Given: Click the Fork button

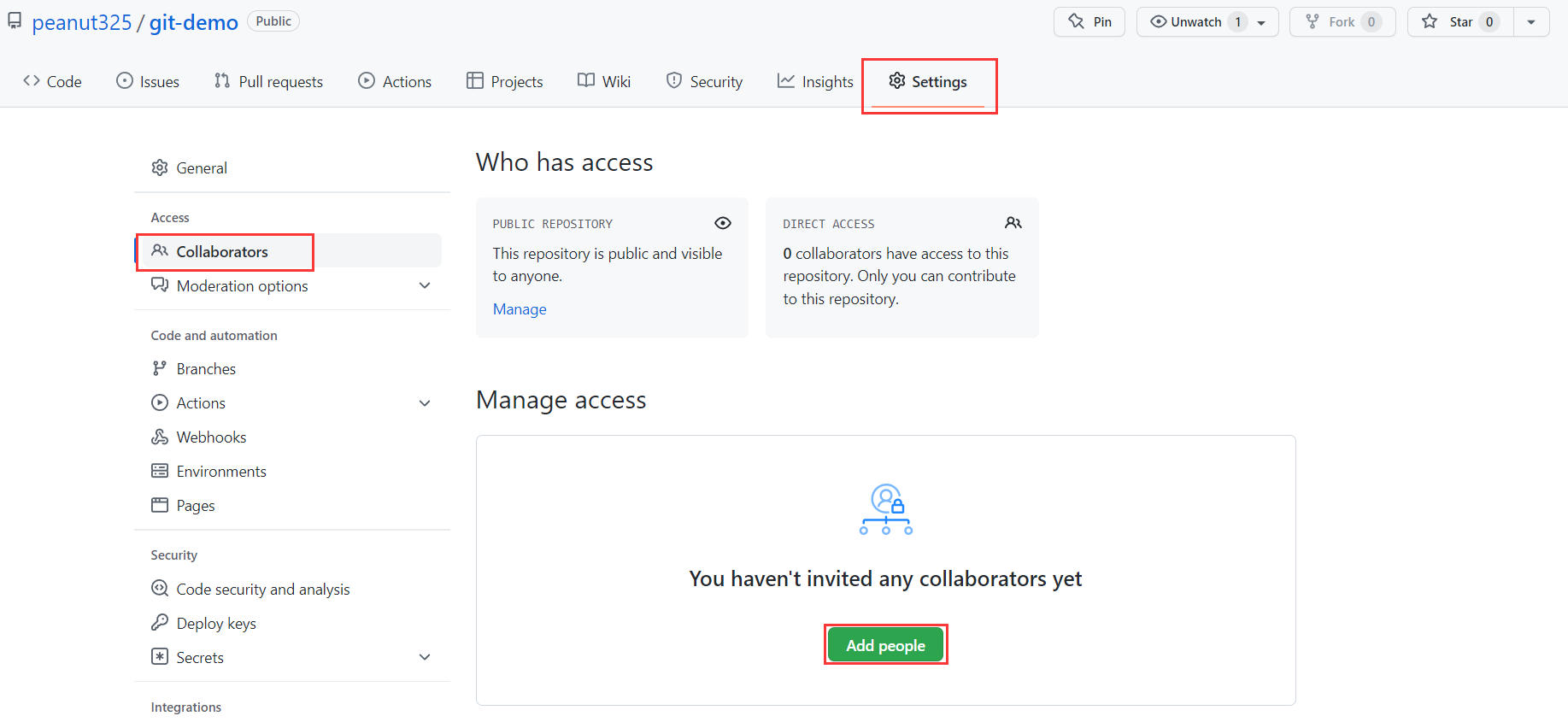Looking at the screenshot, I should [x=1342, y=22].
